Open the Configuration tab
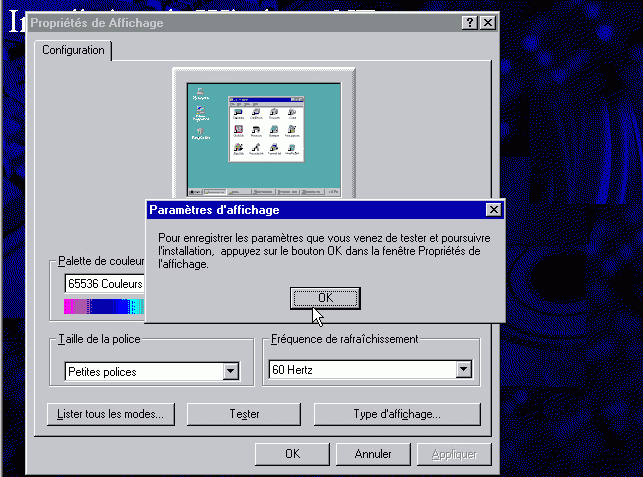The height and width of the screenshot is (477, 643). (73, 50)
